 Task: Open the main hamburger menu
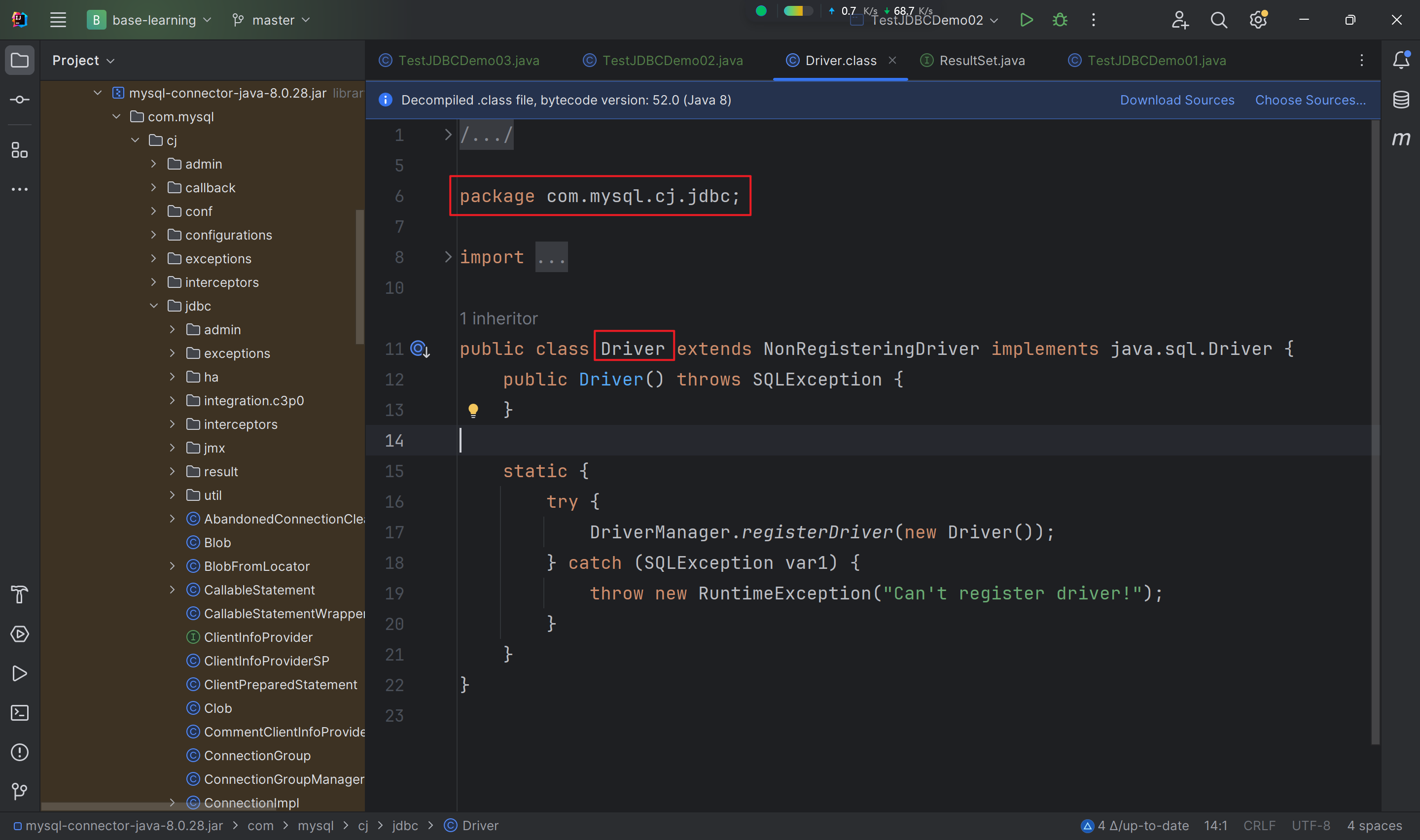(58, 20)
